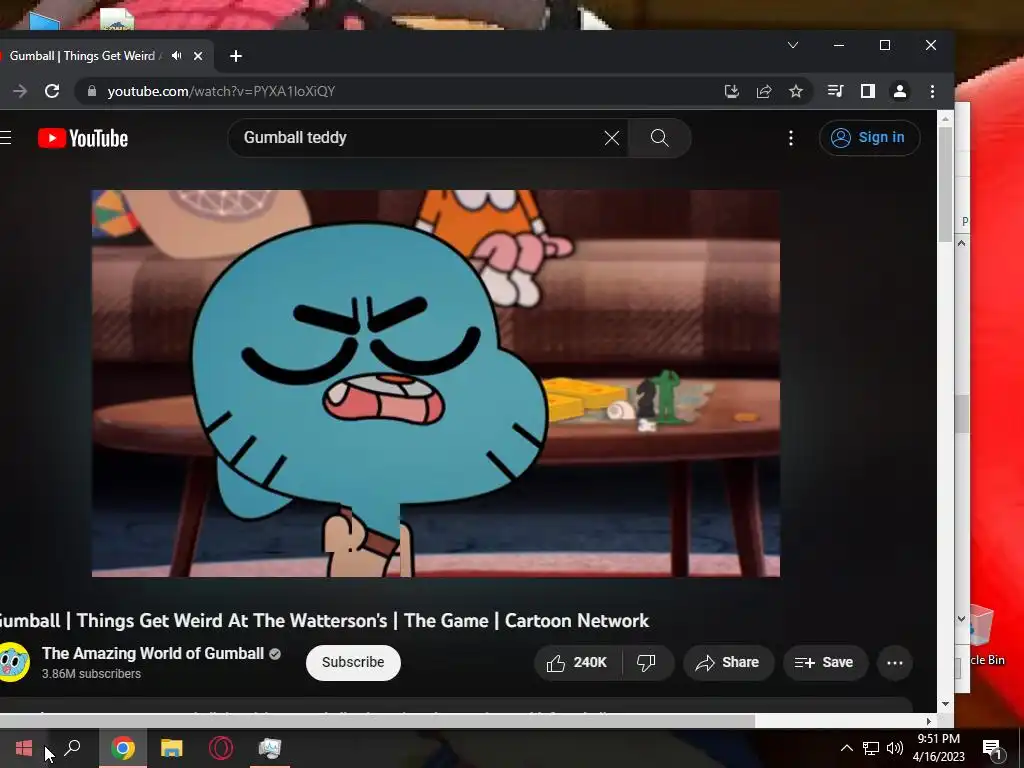The image size is (1024, 768).
Task: Reload the YouTube page
Action: pos(52,91)
